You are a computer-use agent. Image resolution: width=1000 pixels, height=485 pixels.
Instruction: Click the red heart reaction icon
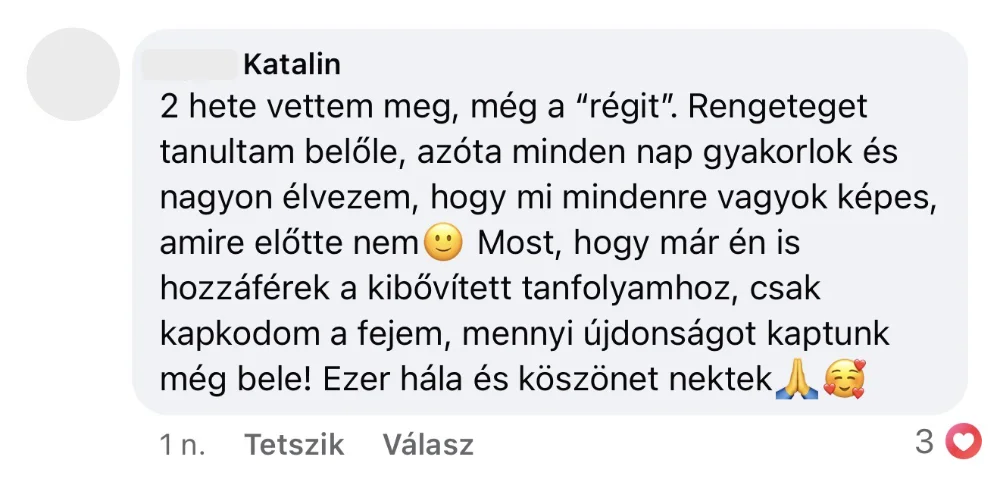(x=963, y=441)
